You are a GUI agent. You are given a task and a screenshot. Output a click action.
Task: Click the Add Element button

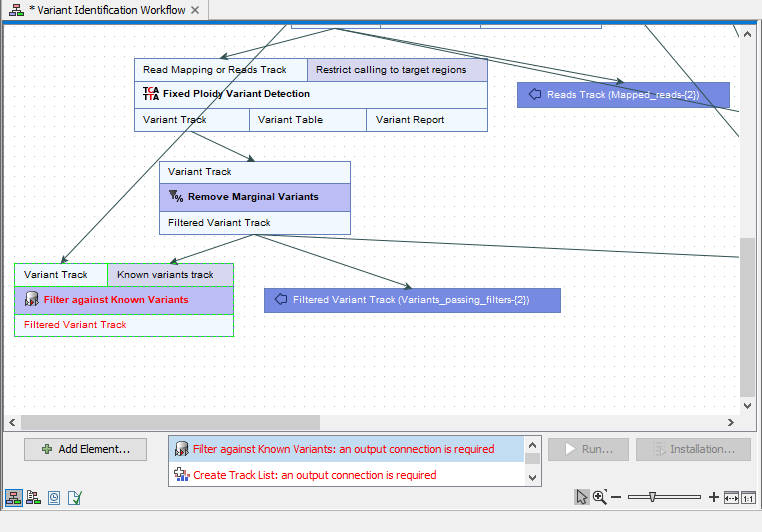pyautogui.click(x=85, y=449)
